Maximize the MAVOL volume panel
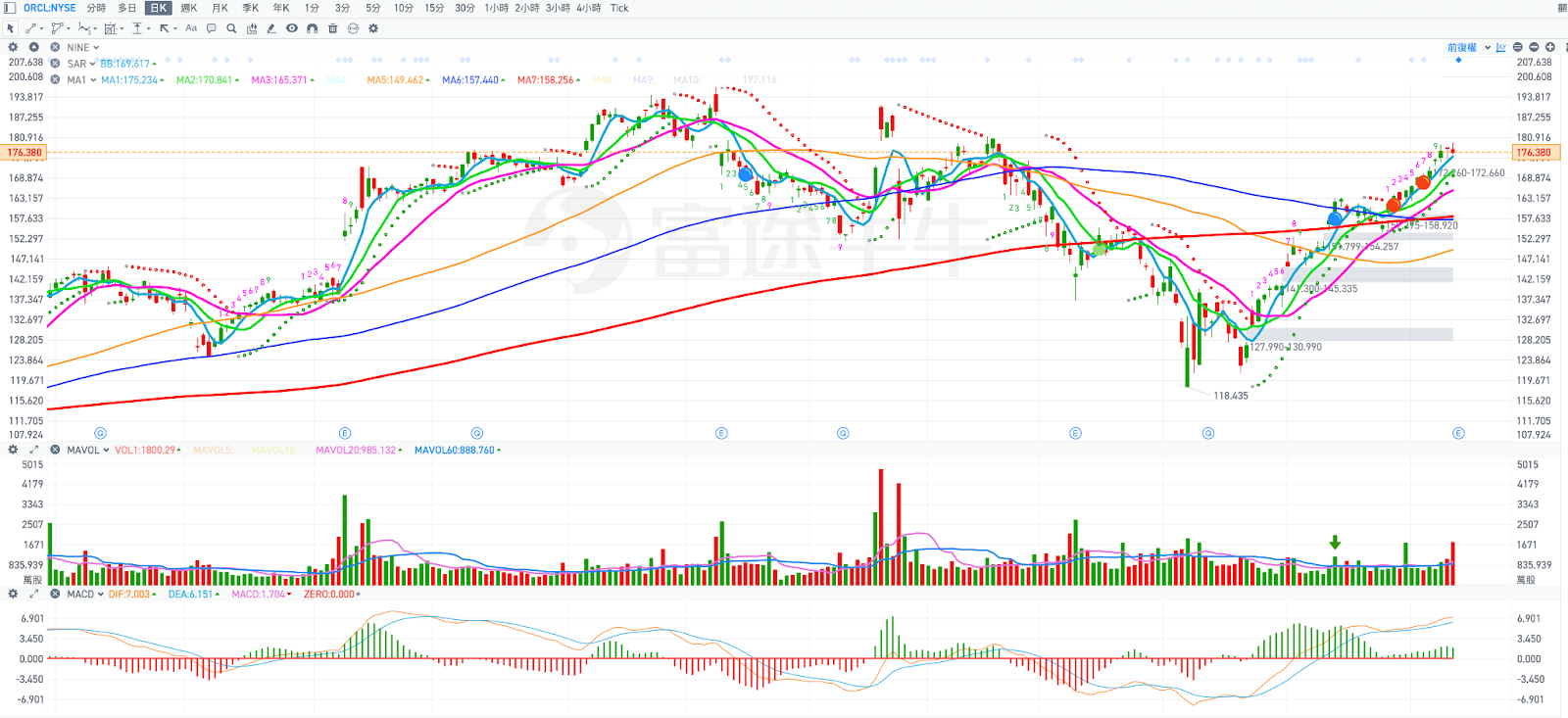The height and width of the screenshot is (718, 1568). tap(33, 450)
